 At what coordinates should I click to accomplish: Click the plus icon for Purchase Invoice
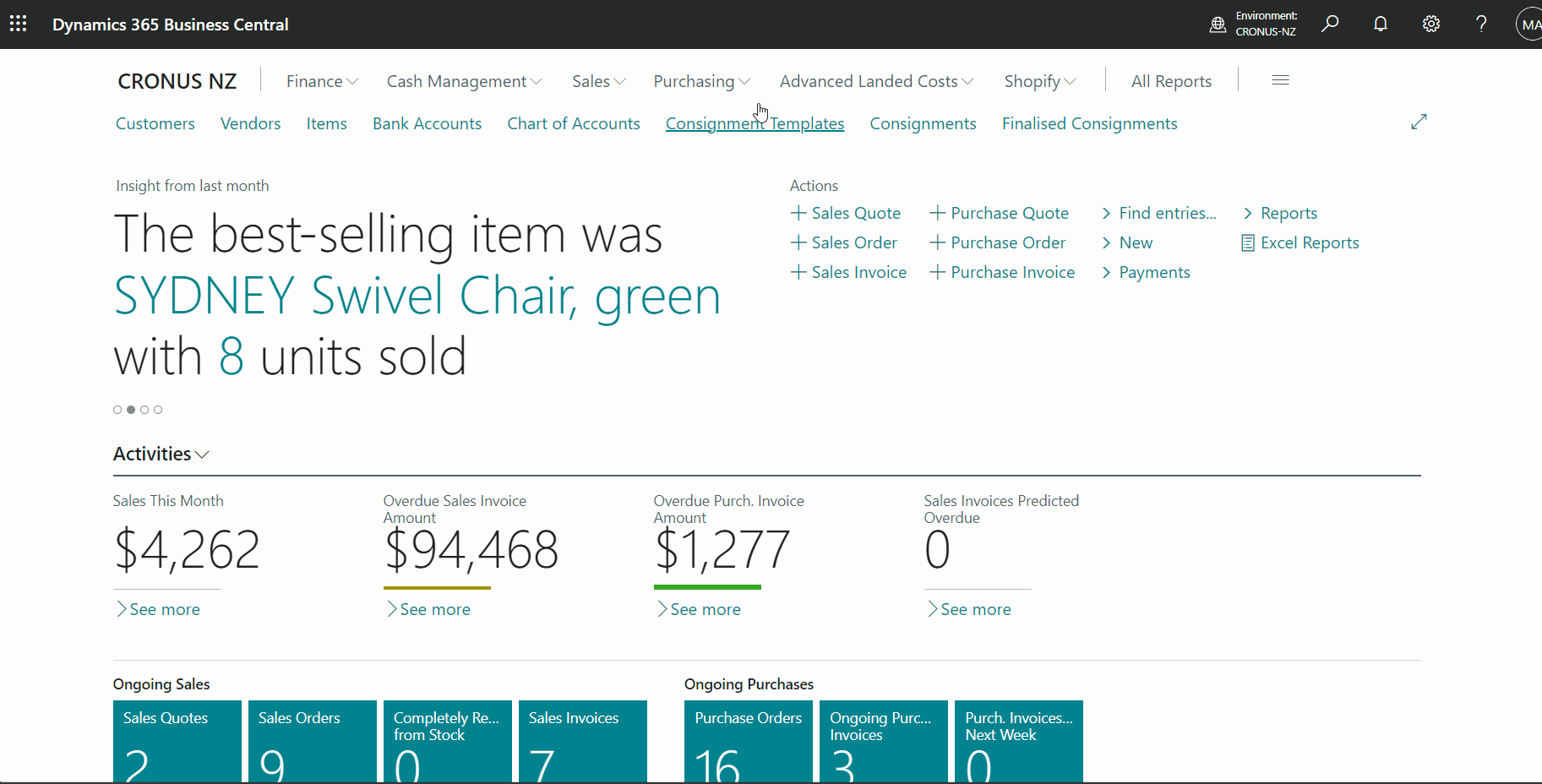937,272
